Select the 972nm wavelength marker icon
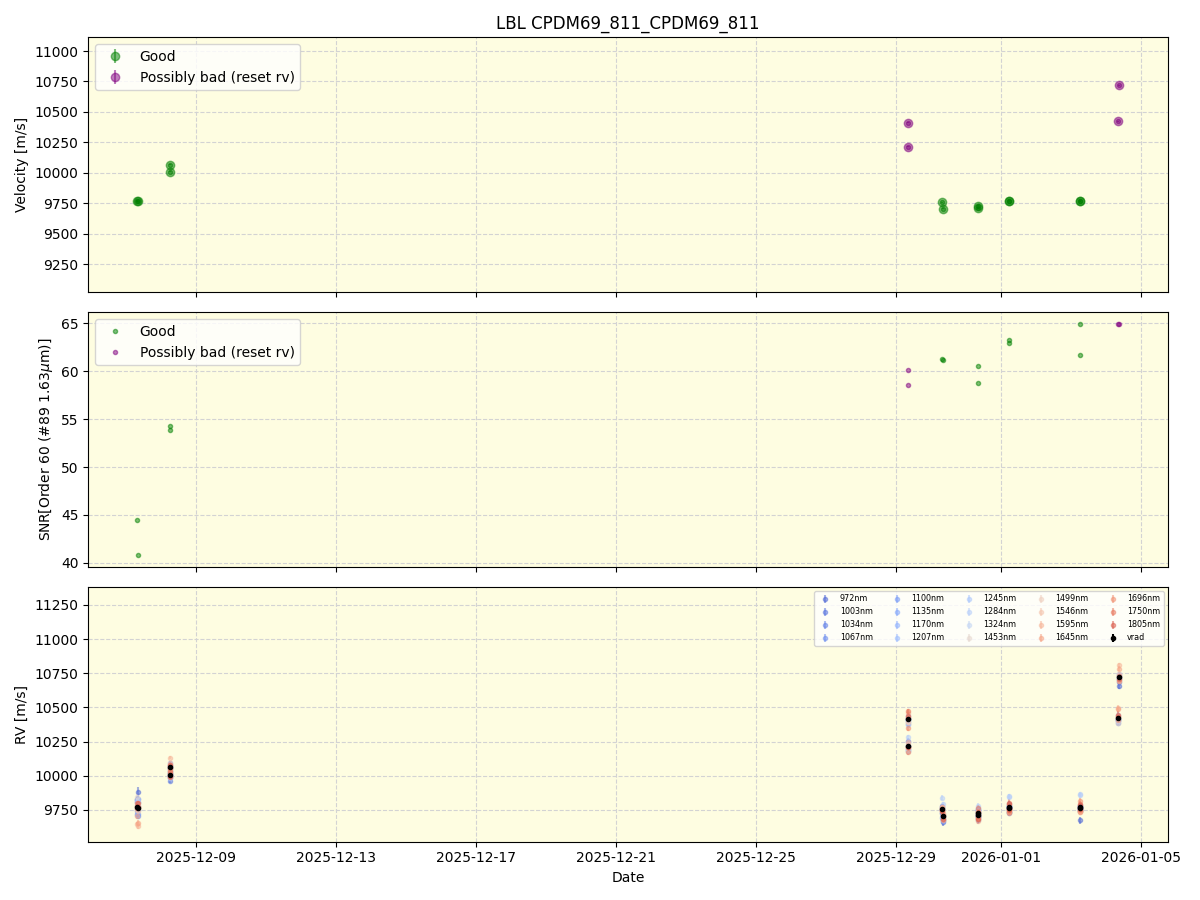Image resolution: width=1200 pixels, height=900 pixels. coord(824,598)
